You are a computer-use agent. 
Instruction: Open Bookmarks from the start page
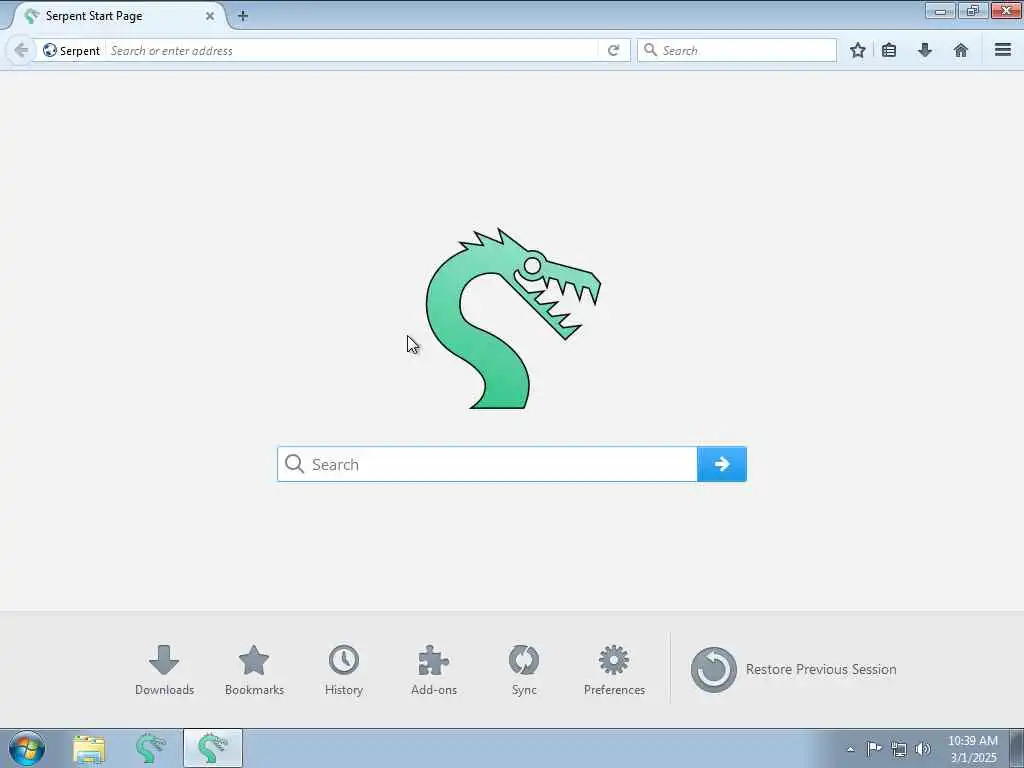pos(254,670)
